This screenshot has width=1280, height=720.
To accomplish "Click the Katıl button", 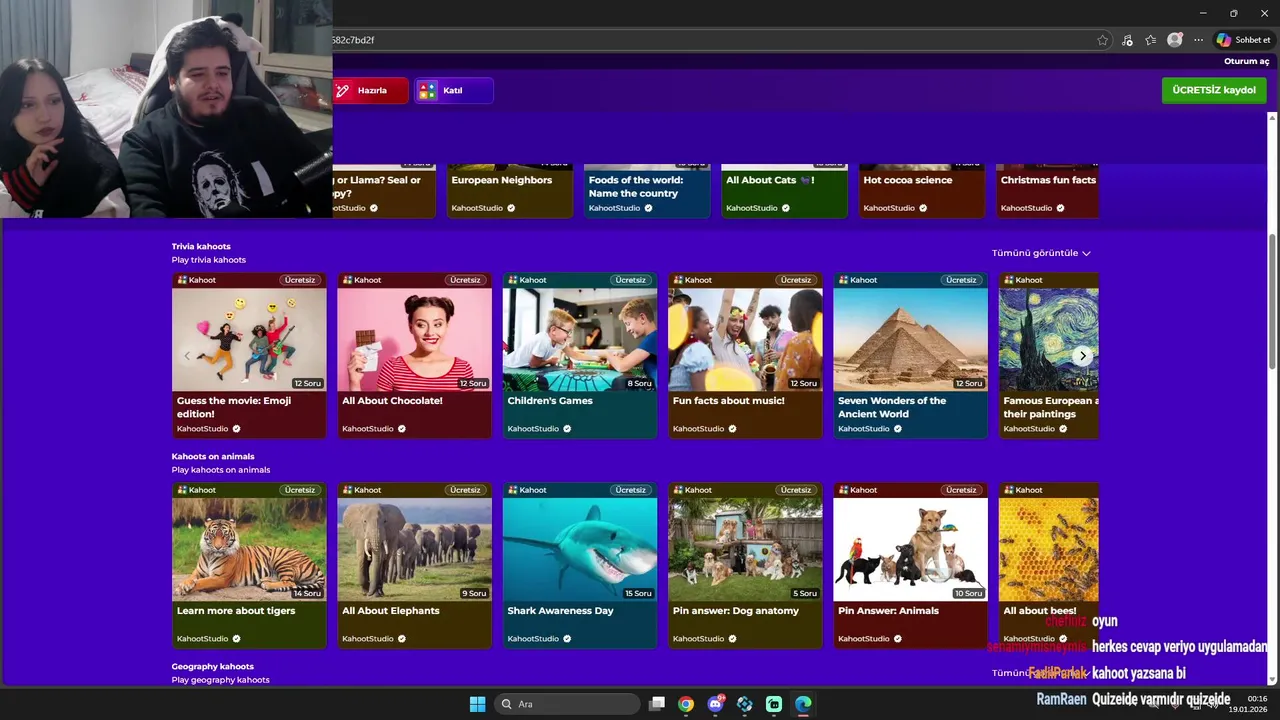I will pyautogui.click(x=454, y=91).
